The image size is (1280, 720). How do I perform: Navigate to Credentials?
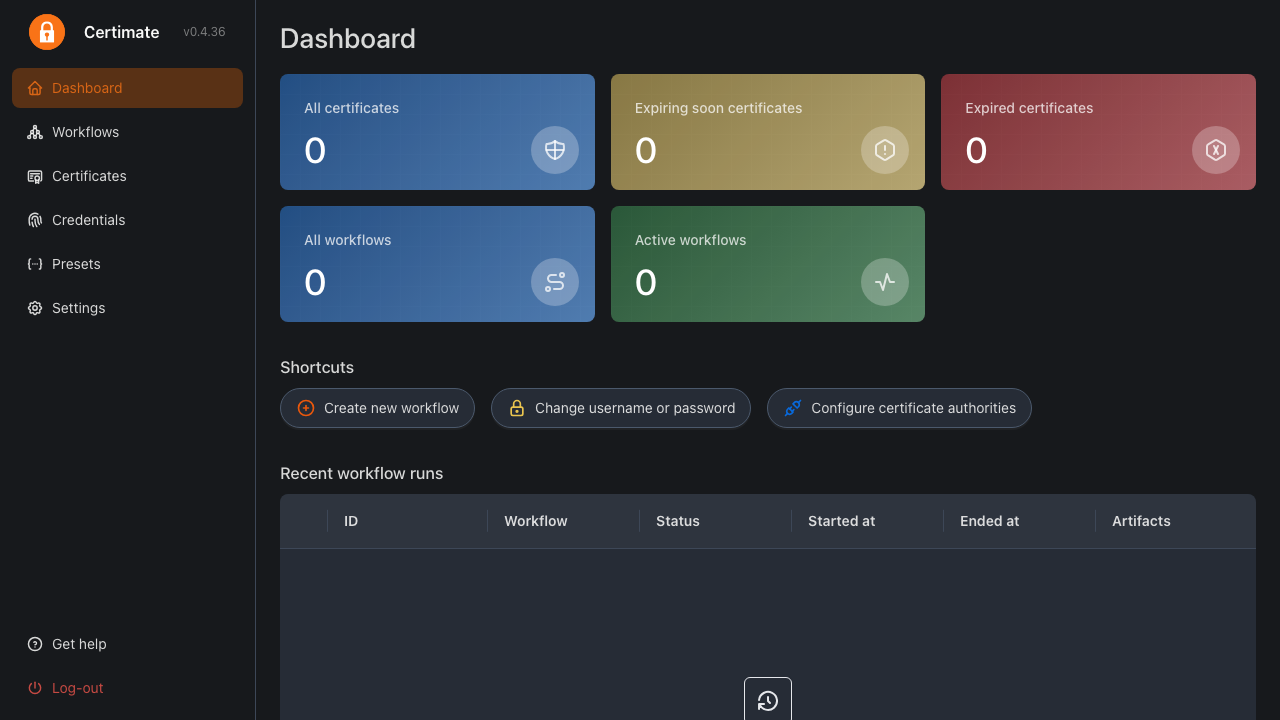pos(127,220)
